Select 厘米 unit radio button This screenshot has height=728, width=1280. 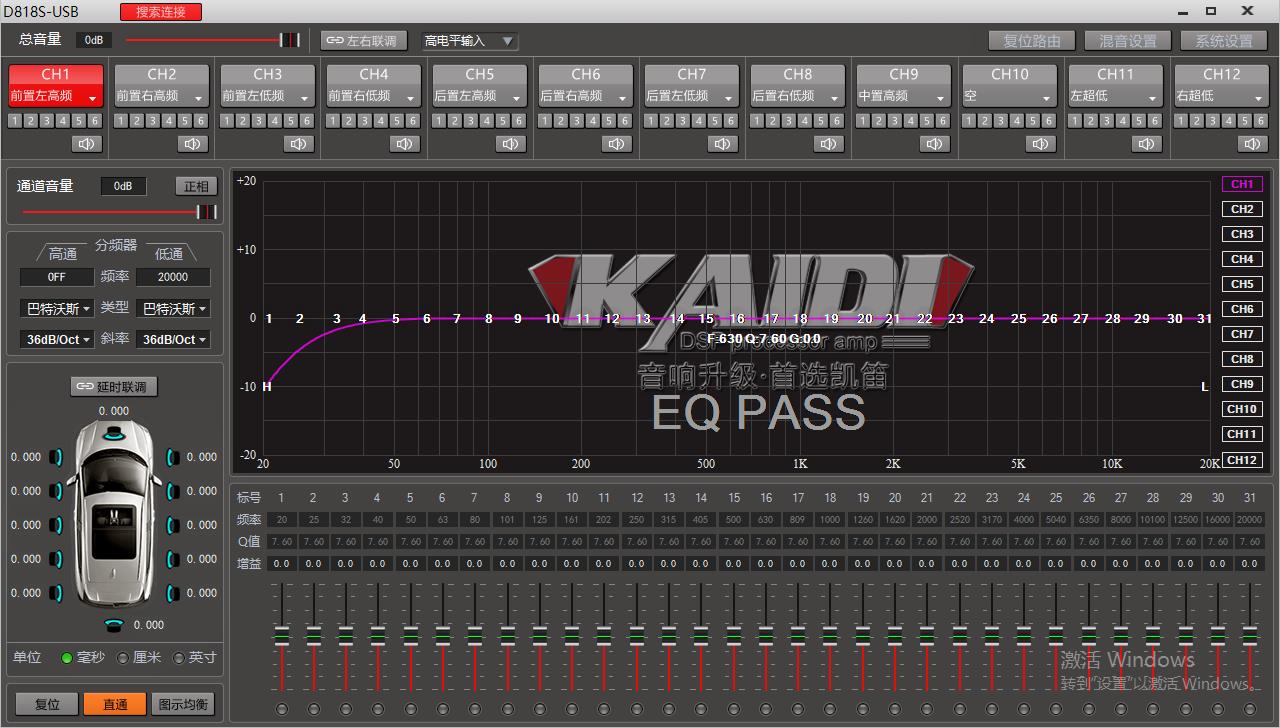tap(123, 658)
